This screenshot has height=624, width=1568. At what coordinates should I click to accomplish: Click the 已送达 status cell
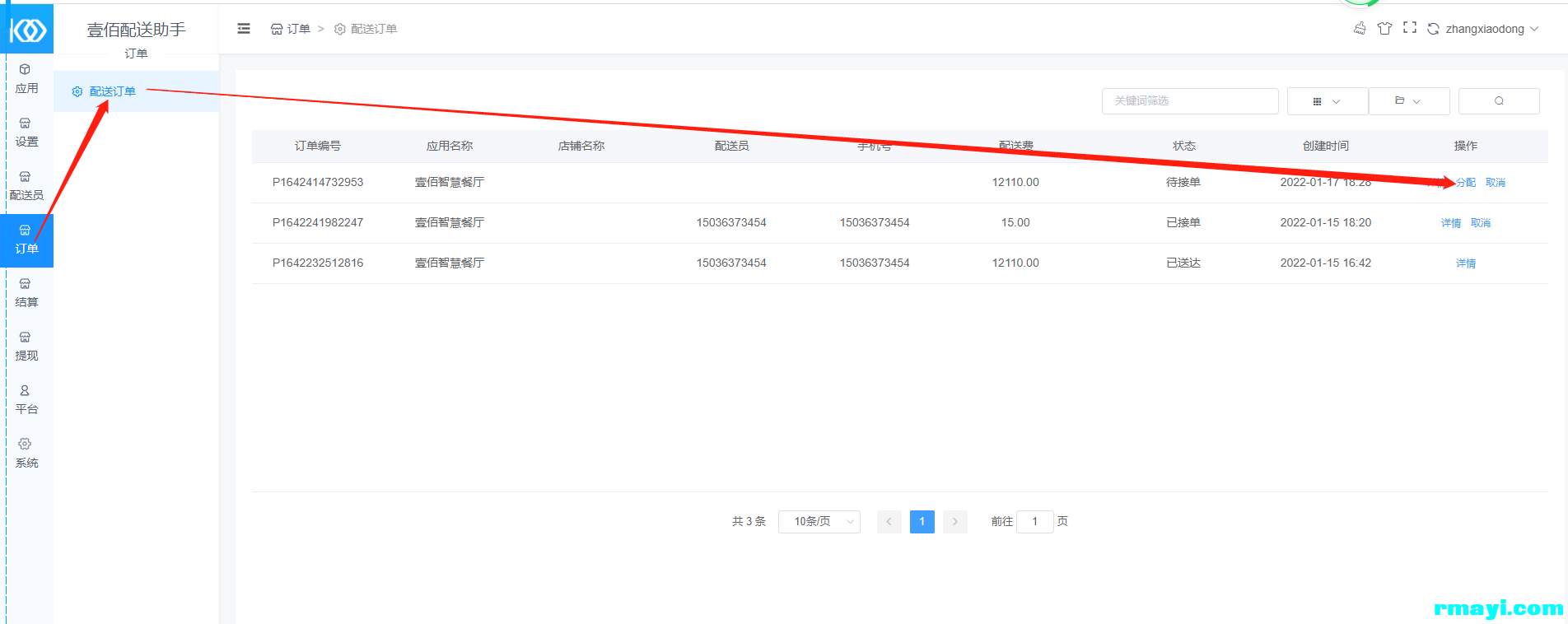coord(1183,263)
